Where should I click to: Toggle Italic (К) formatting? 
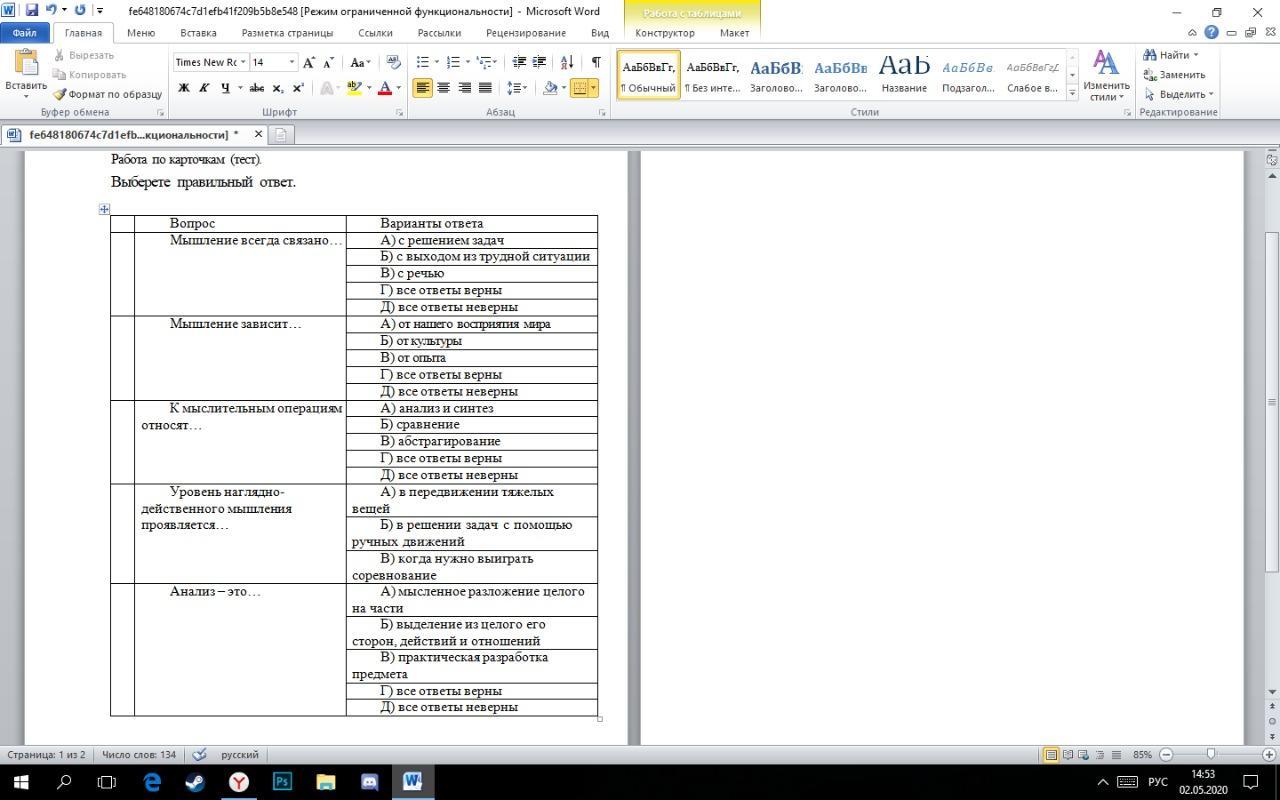point(204,88)
